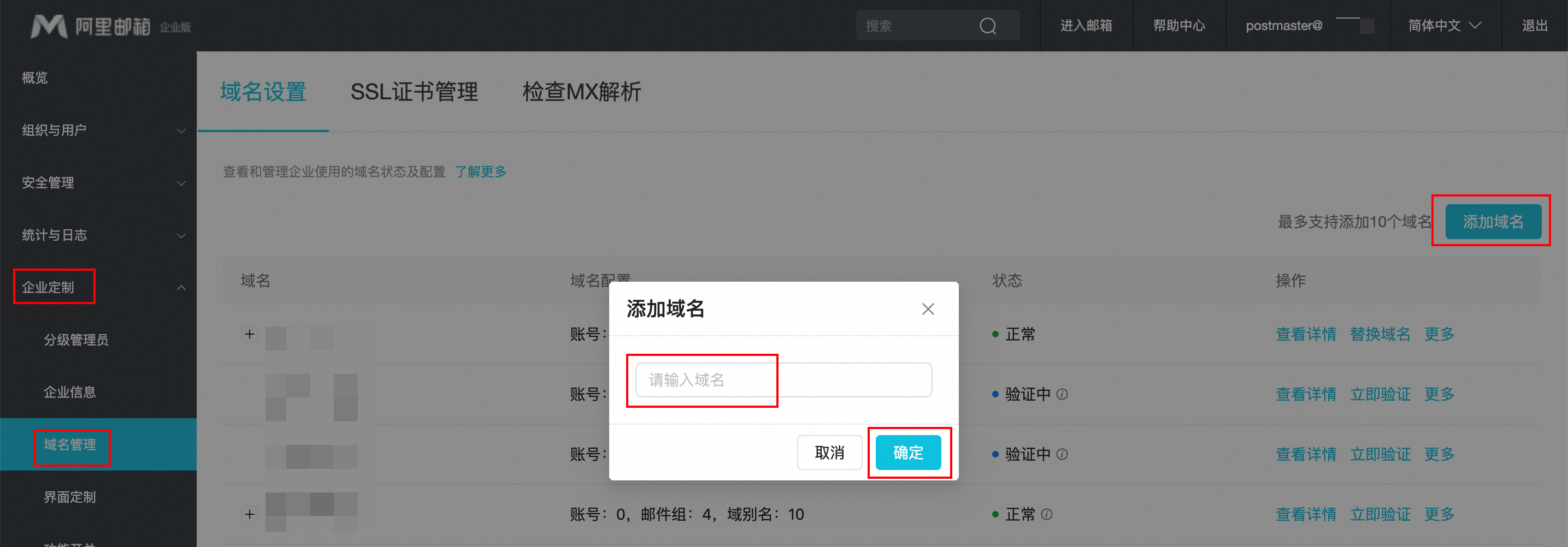Switch to SSL证书管理 tab
This screenshot has width=1568, height=547.
[x=414, y=92]
